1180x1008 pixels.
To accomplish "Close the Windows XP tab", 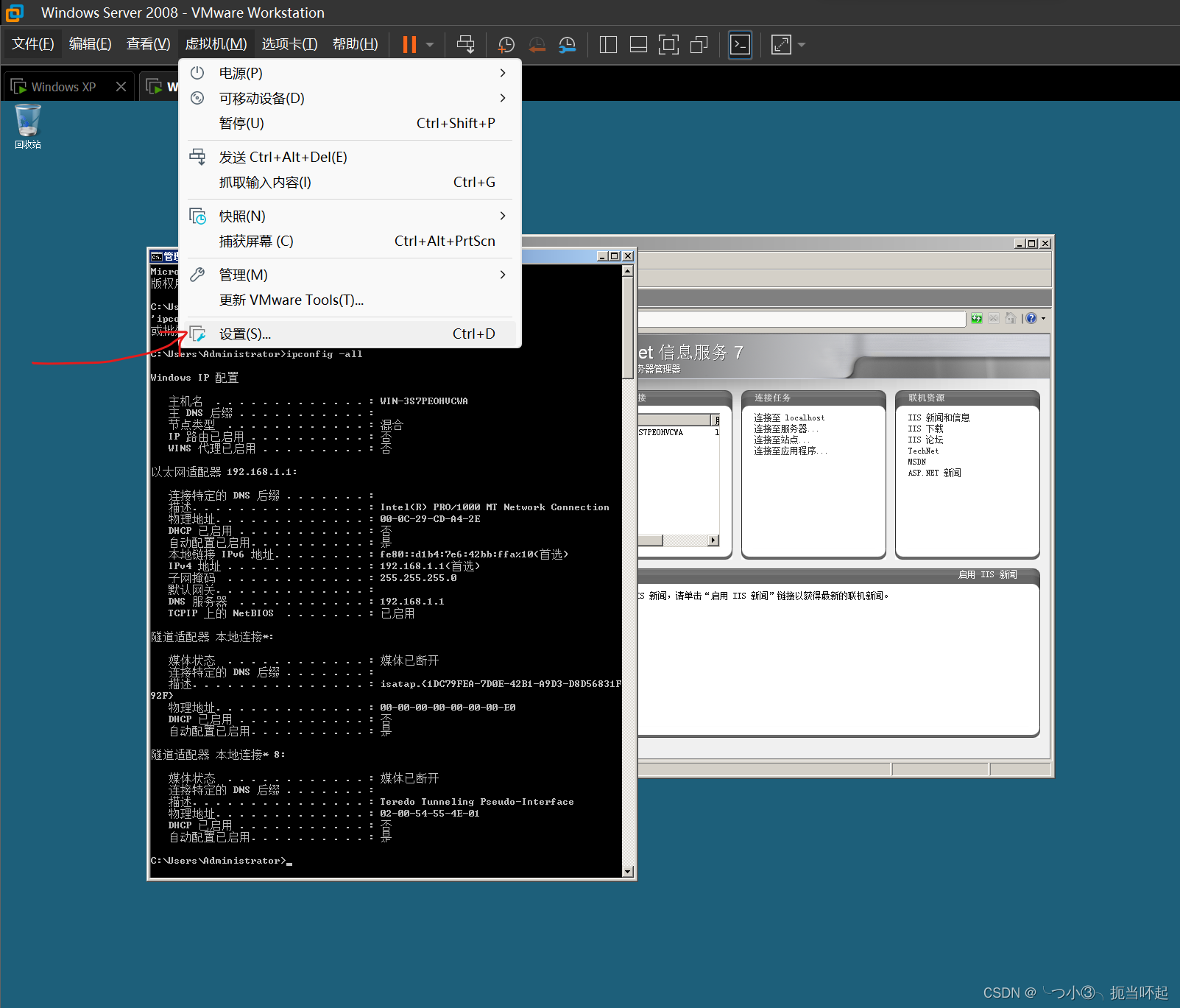I will 121,87.
